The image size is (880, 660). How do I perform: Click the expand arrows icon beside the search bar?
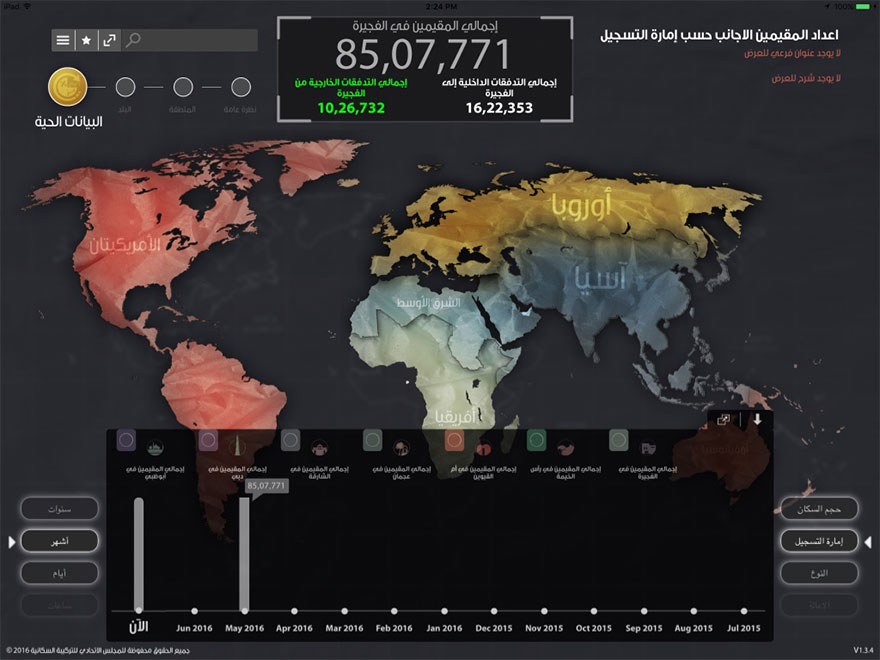point(110,40)
